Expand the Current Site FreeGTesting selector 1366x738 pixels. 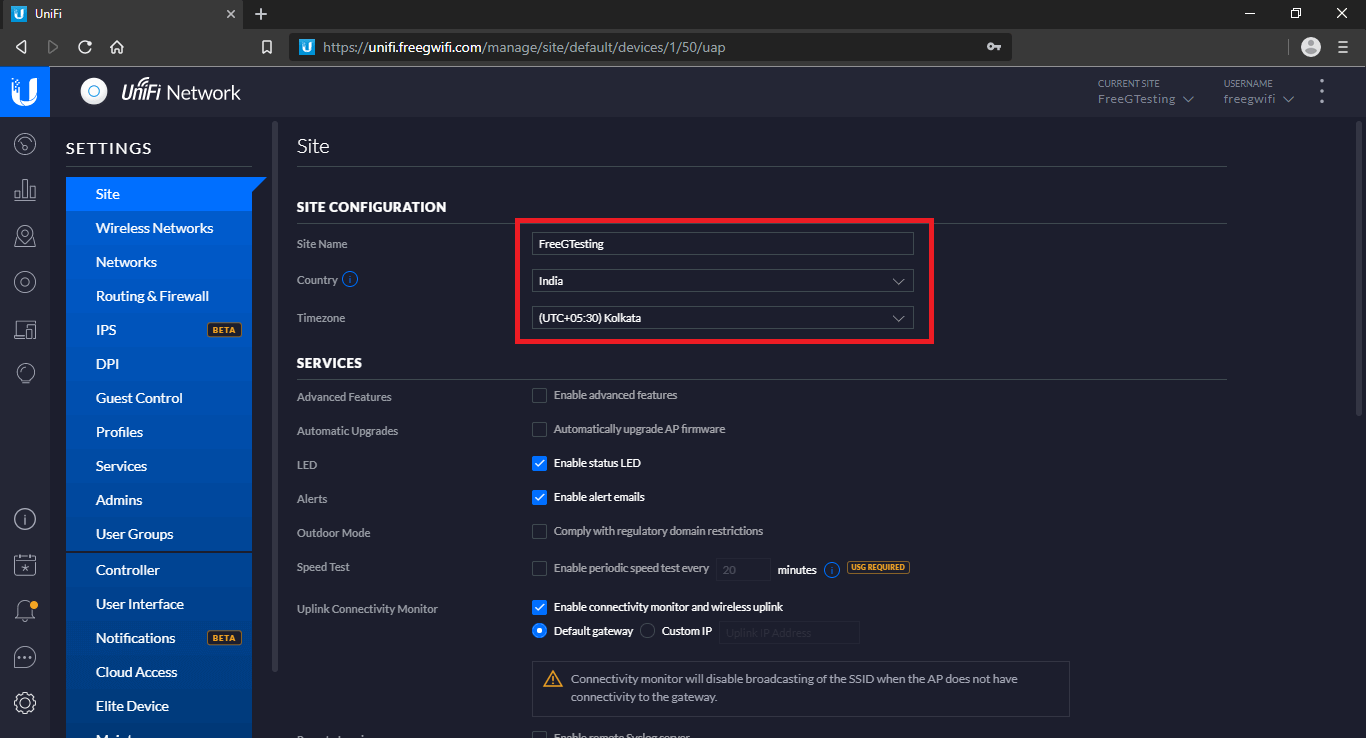tap(1146, 99)
